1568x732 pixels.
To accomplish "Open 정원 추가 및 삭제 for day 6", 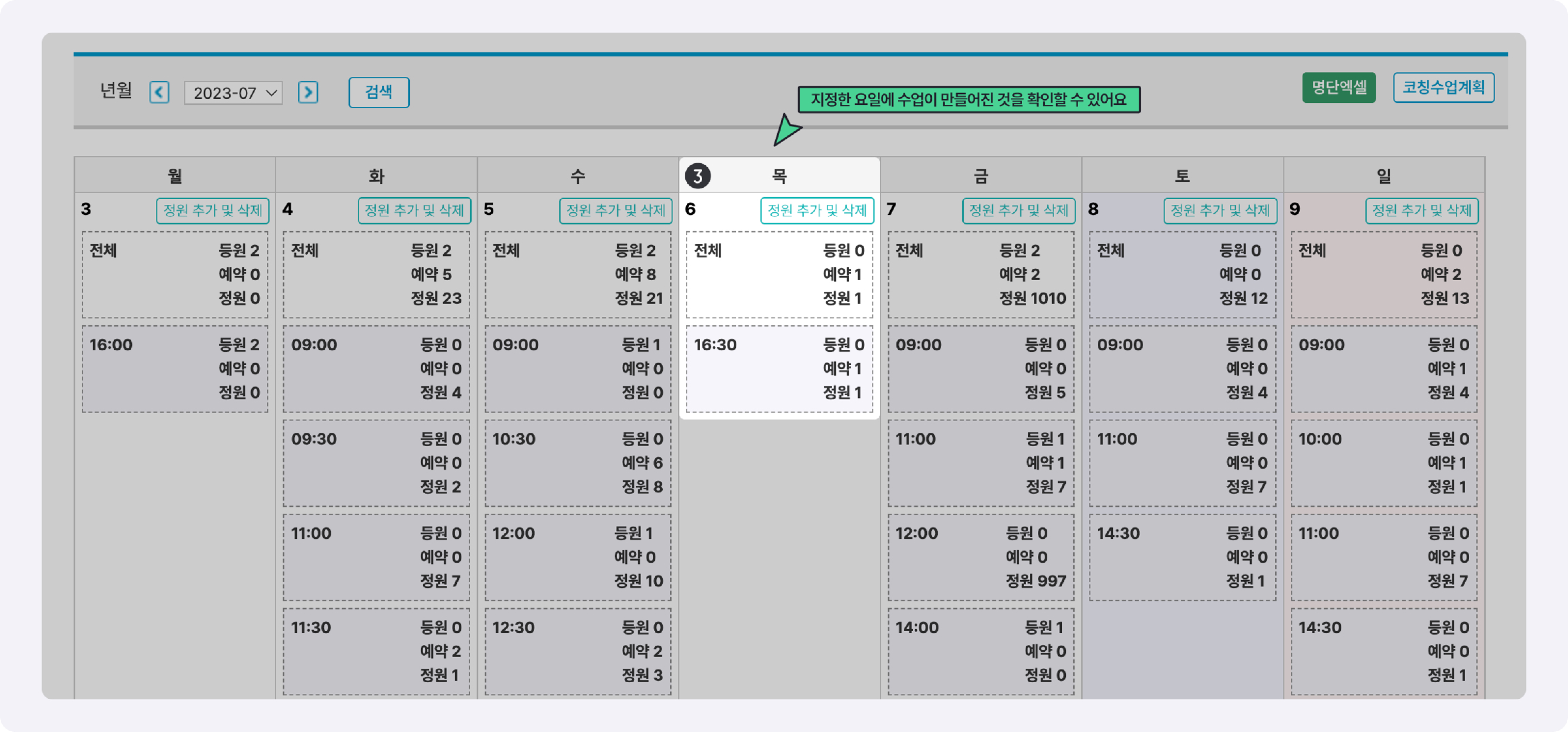I will click(x=817, y=211).
